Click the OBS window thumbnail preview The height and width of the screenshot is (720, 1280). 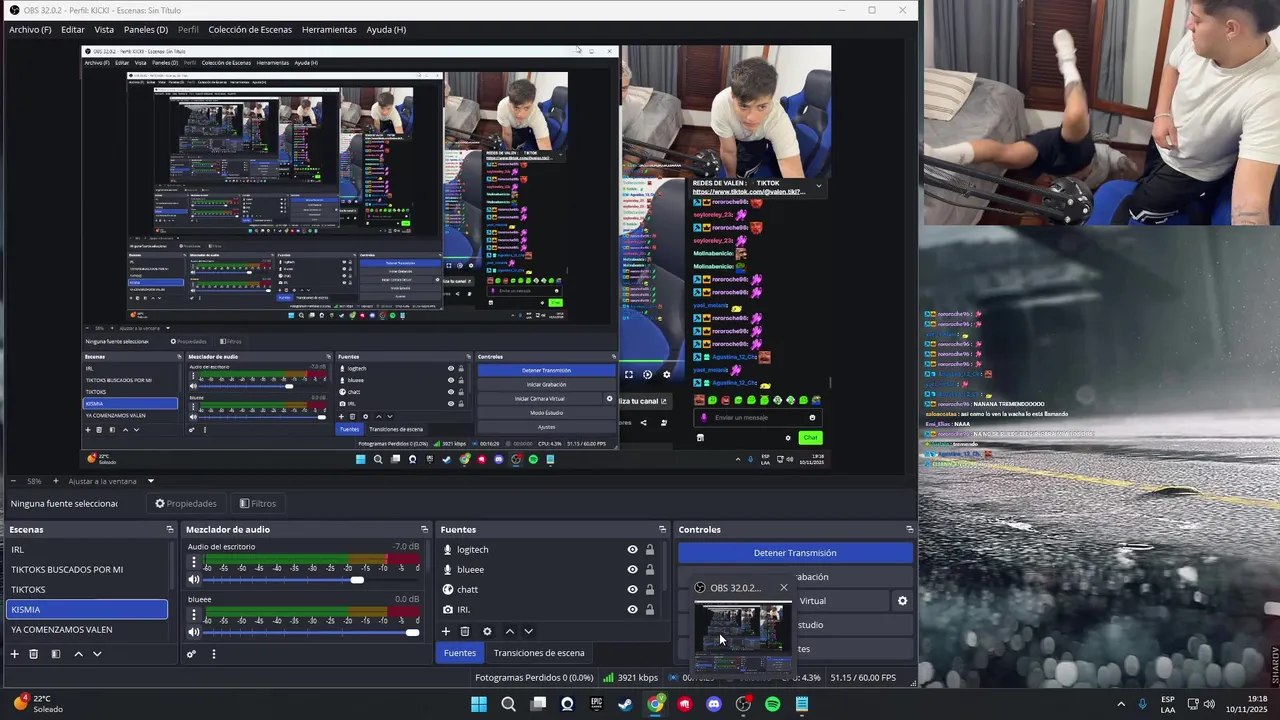pyautogui.click(x=742, y=636)
